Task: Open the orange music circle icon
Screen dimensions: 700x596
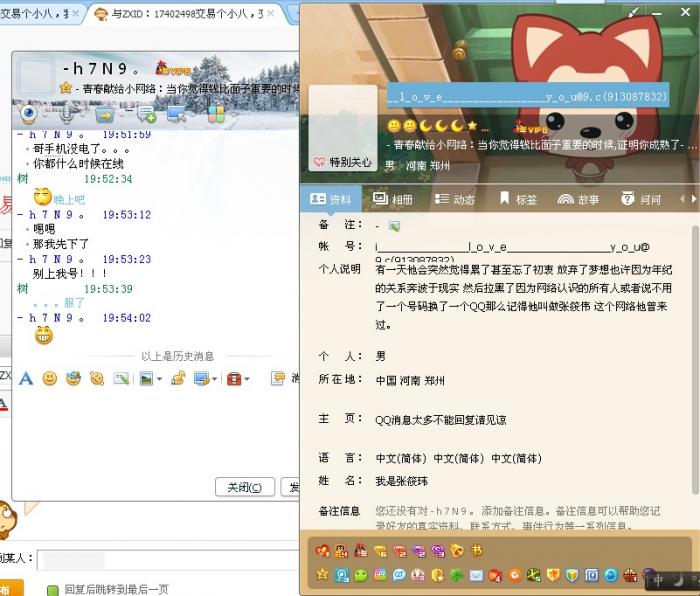Action: 515,575
